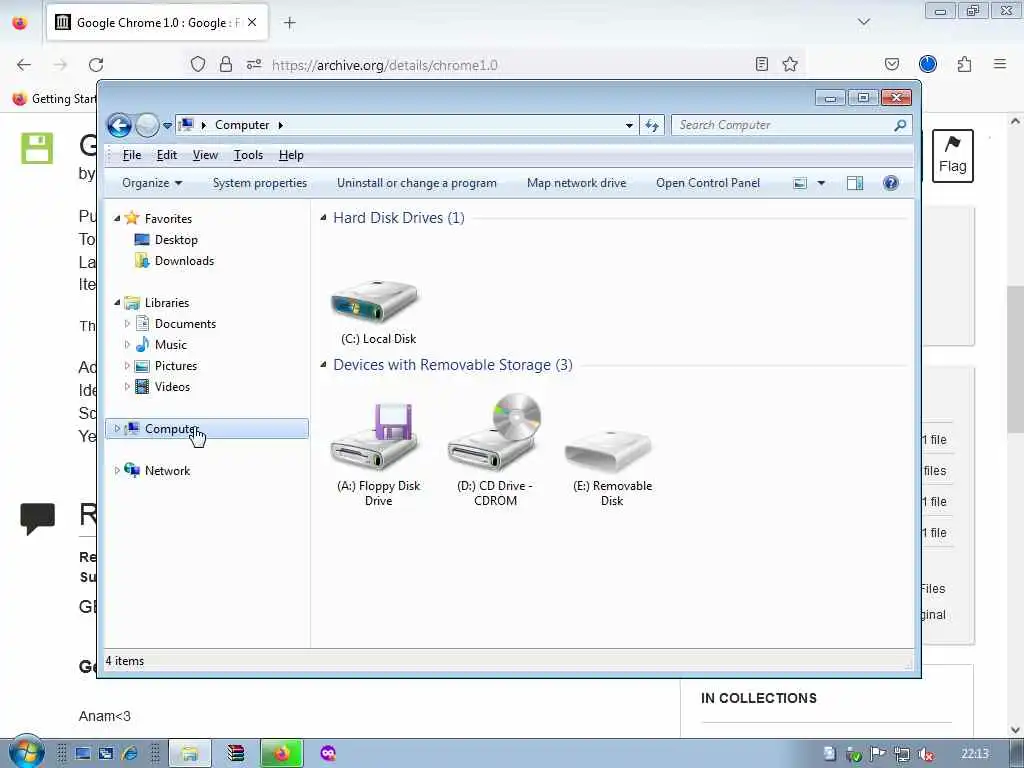Image resolution: width=1024 pixels, height=768 pixels.
Task: Open WinRAR from the taskbar
Action: point(236,754)
